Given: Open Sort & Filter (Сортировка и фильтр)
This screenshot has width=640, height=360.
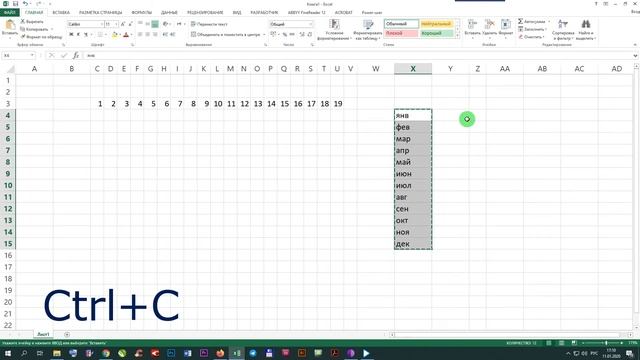Looking at the screenshot, I should [x=563, y=29].
